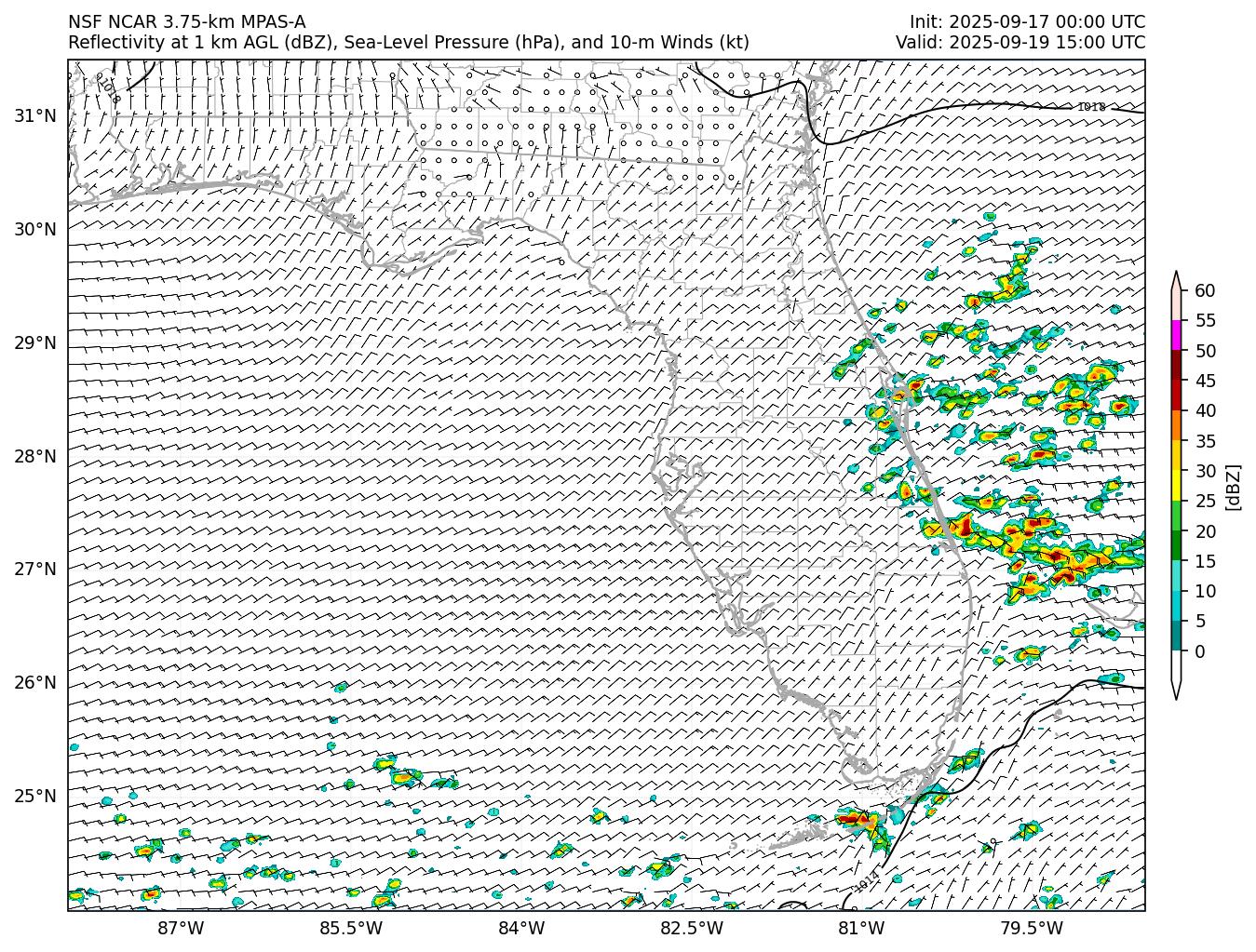Click the magenta 50–55 dBZ colorbar segment
1256x952 pixels.
click(x=1176, y=335)
